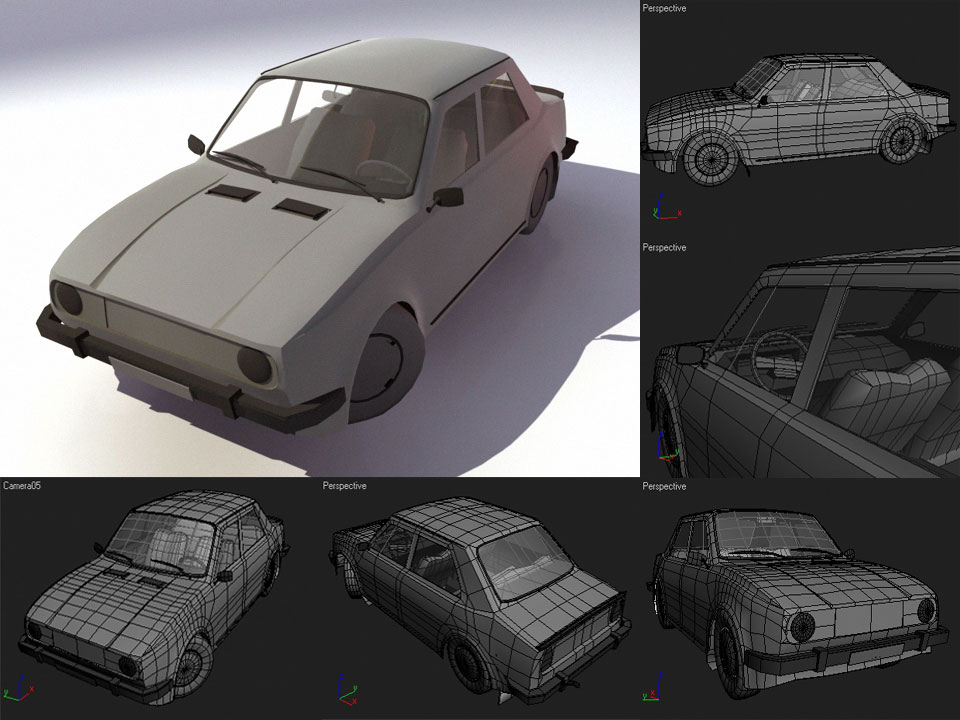Activate the Camera05 wireframe viewport
The height and width of the screenshot is (720, 960).
point(160,599)
